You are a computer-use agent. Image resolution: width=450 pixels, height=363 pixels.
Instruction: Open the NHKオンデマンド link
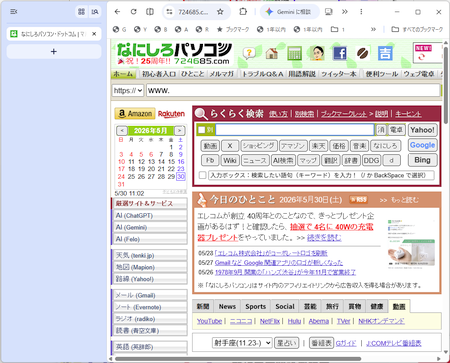click(381, 321)
